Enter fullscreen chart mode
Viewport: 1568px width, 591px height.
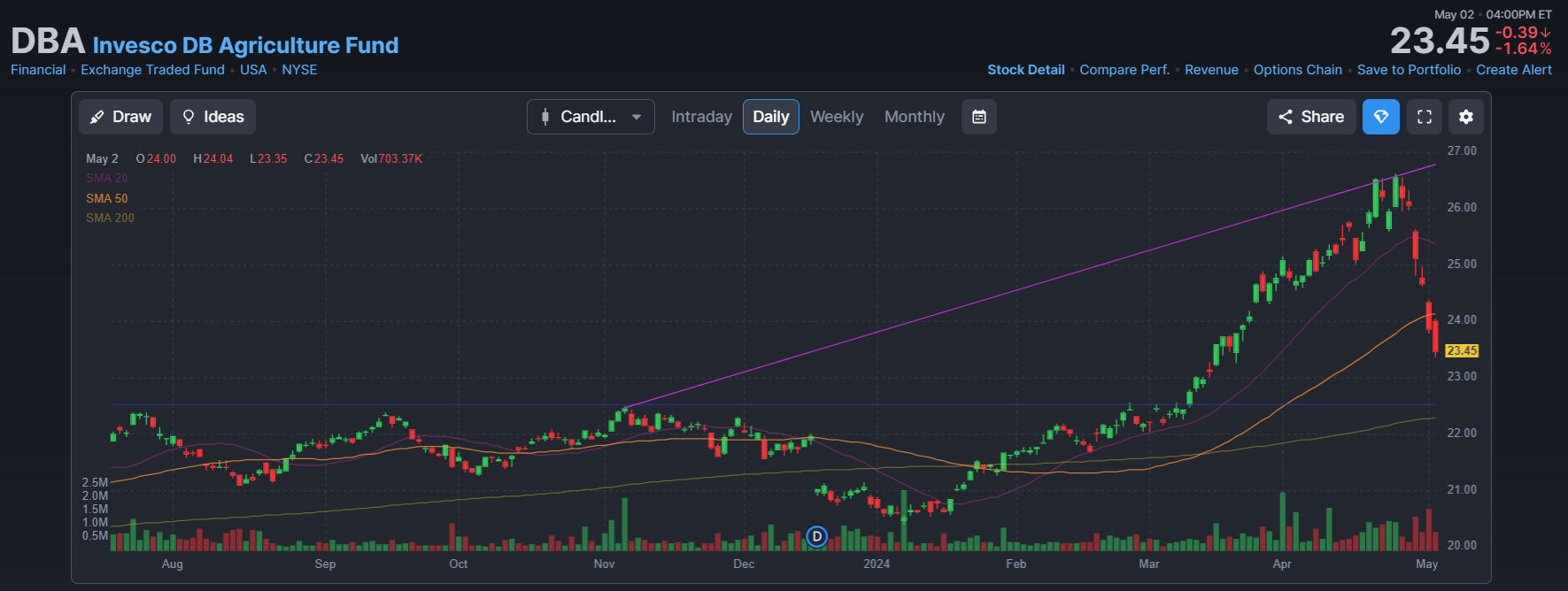(1425, 117)
